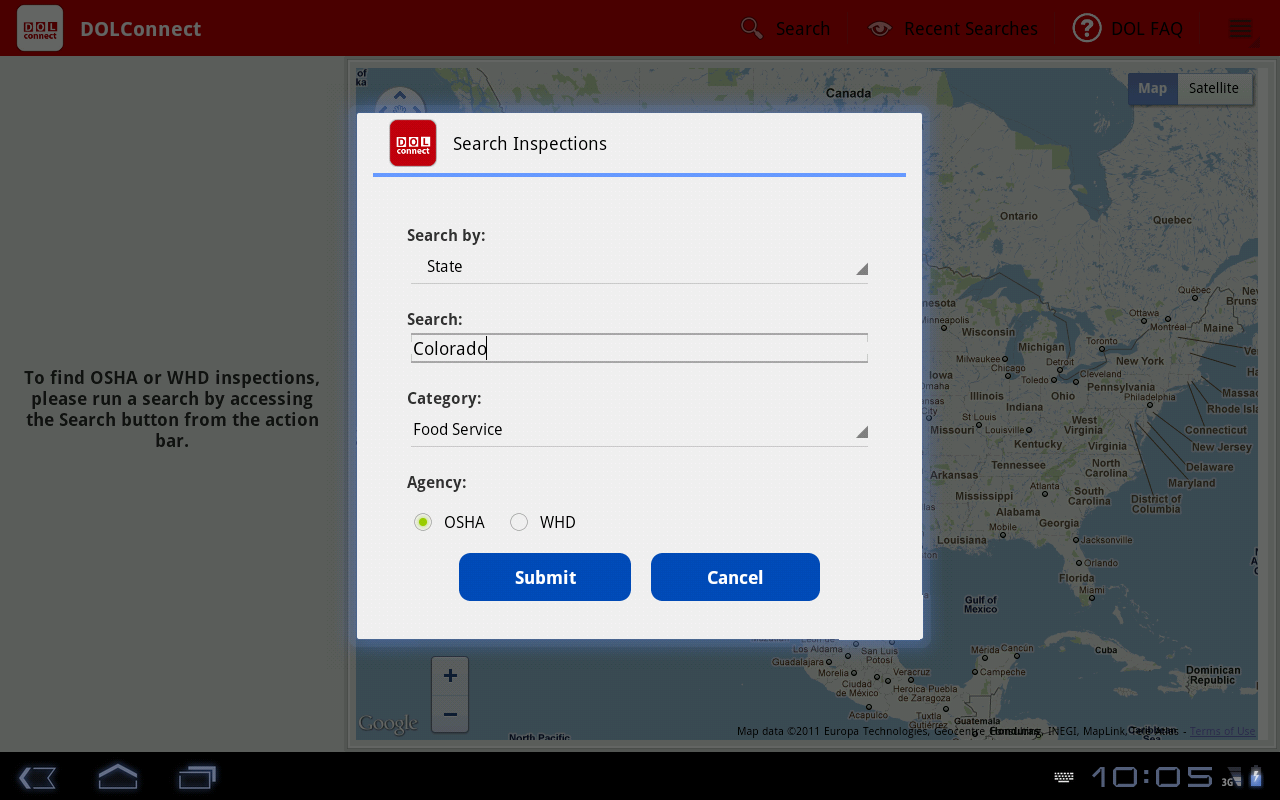The height and width of the screenshot is (800, 1280).
Task: Switch the map to Map view
Action: [1152, 88]
